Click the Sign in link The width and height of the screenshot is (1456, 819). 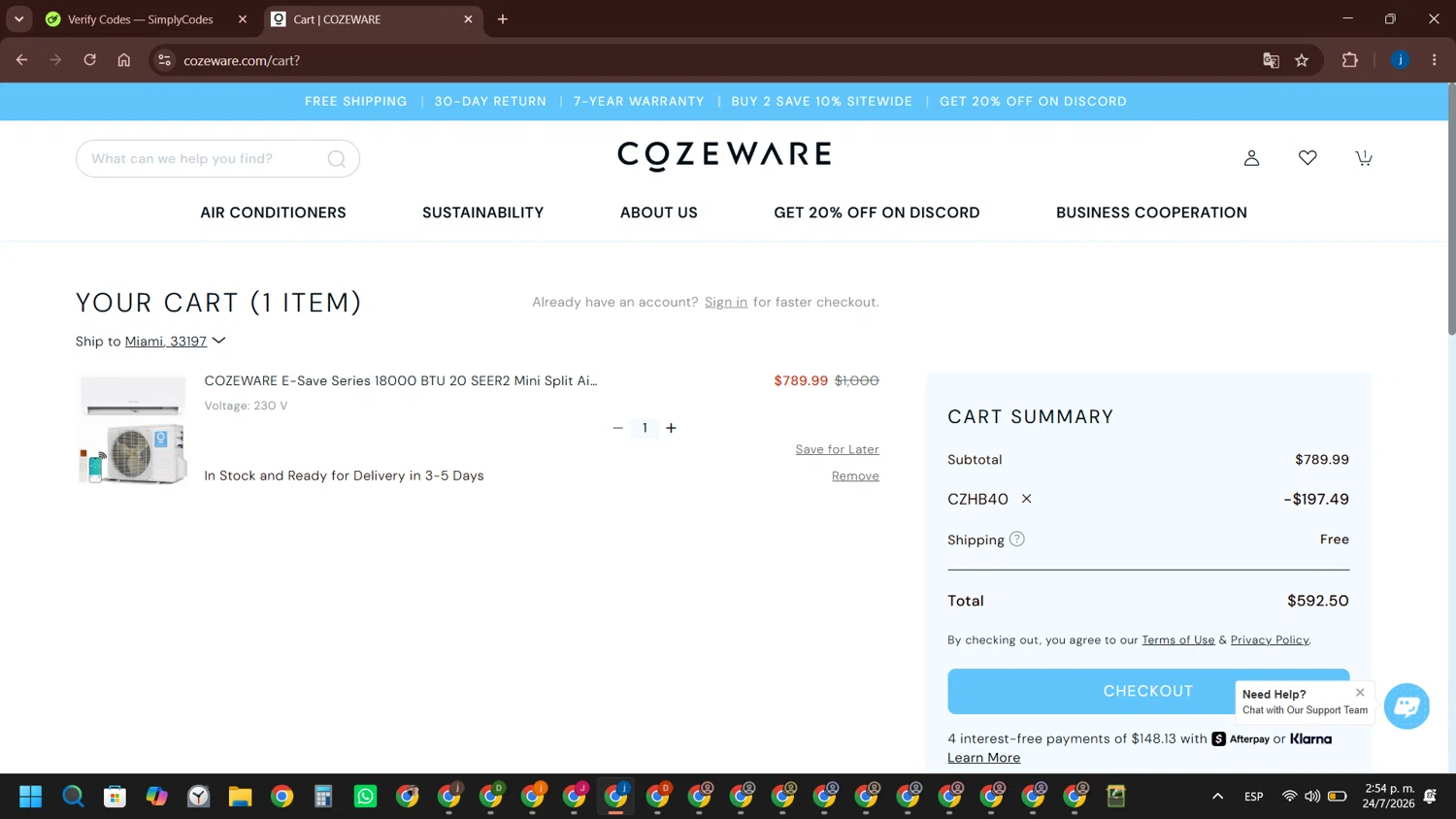point(726,303)
